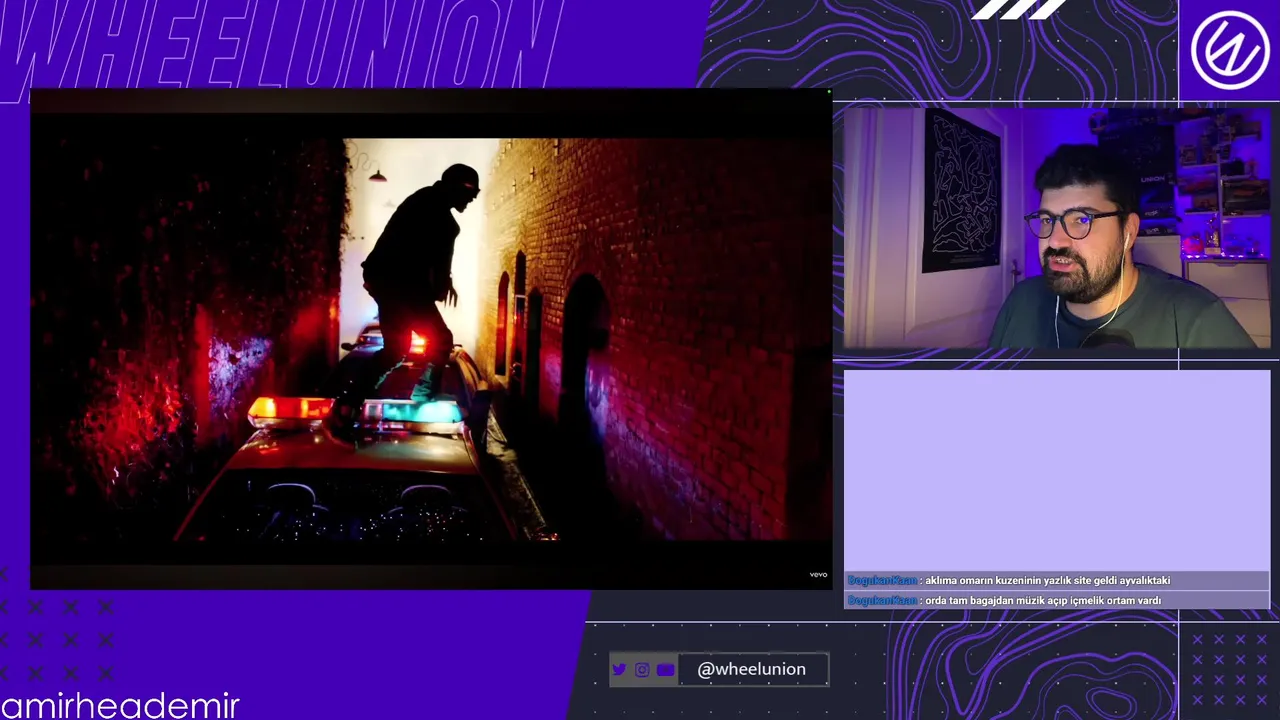
Task: Click chat message 'orda tam bagajdan müzik açıp içmelik ortam vardı'
Action: coord(1043,600)
